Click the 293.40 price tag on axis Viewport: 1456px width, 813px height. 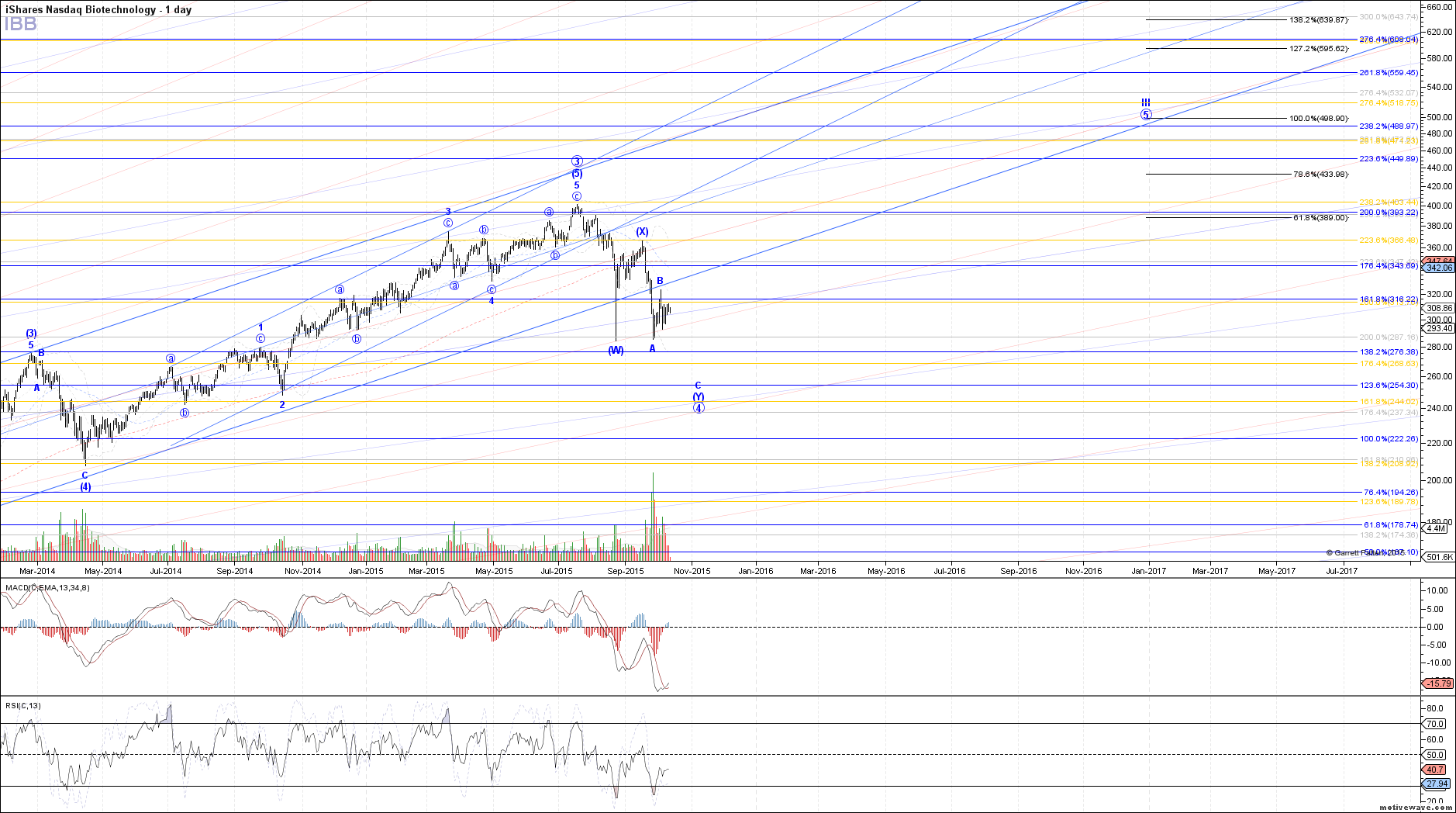(1439, 328)
